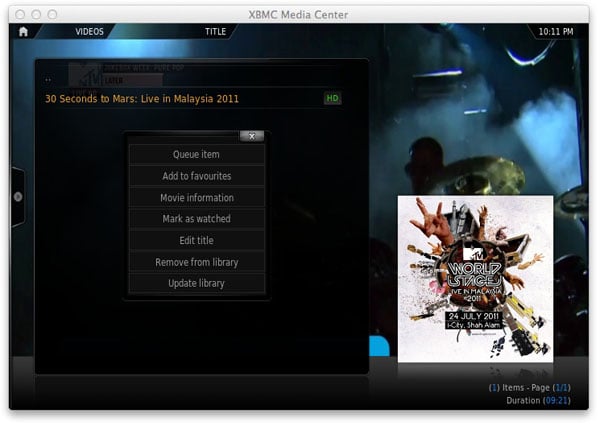Click the MTV World Stage poster thumbnail
The height and width of the screenshot is (426, 600).
tap(475, 279)
